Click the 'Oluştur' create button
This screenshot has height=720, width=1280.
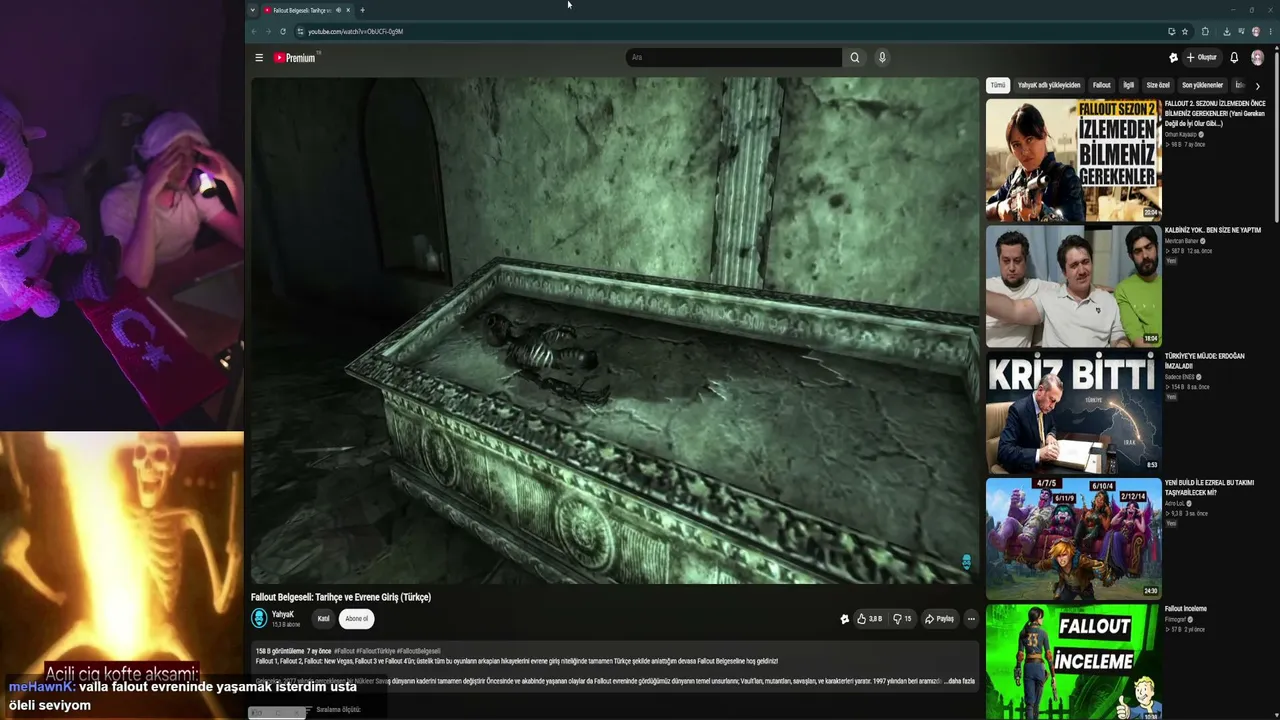pos(1203,58)
